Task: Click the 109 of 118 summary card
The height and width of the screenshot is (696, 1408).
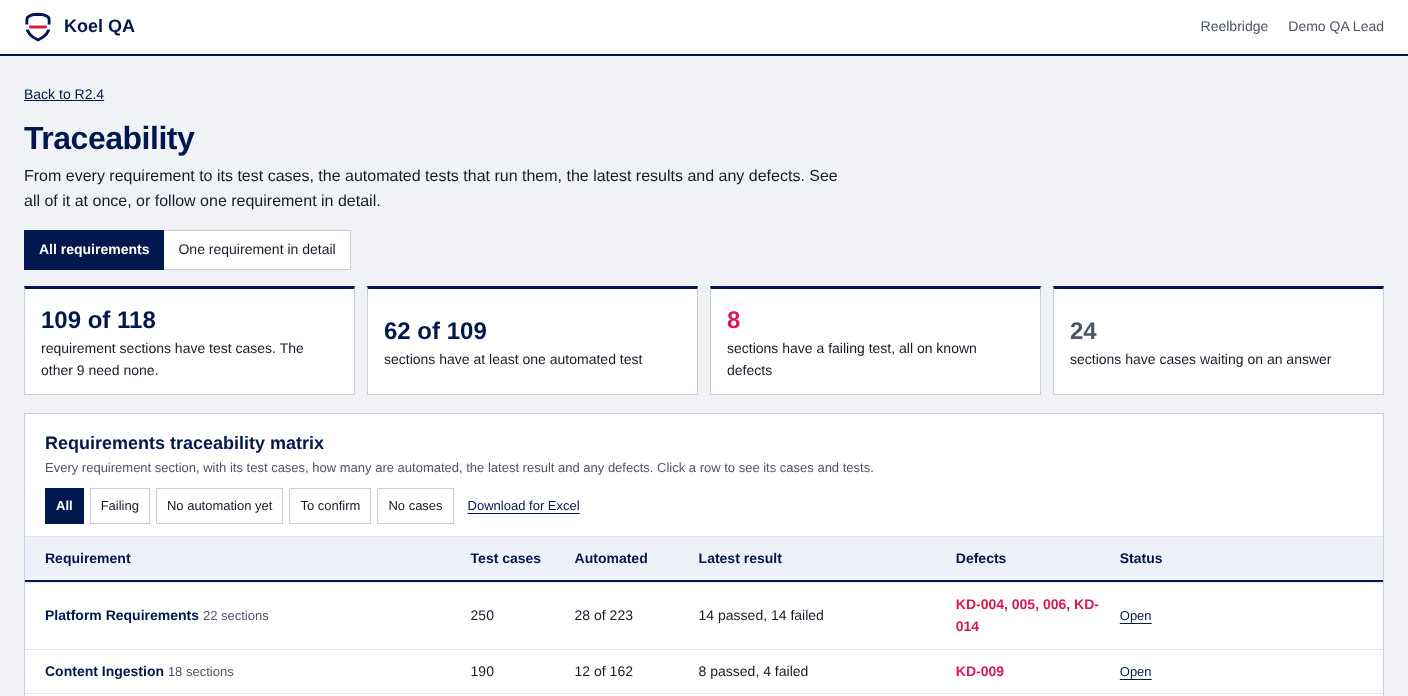Action: [189, 341]
